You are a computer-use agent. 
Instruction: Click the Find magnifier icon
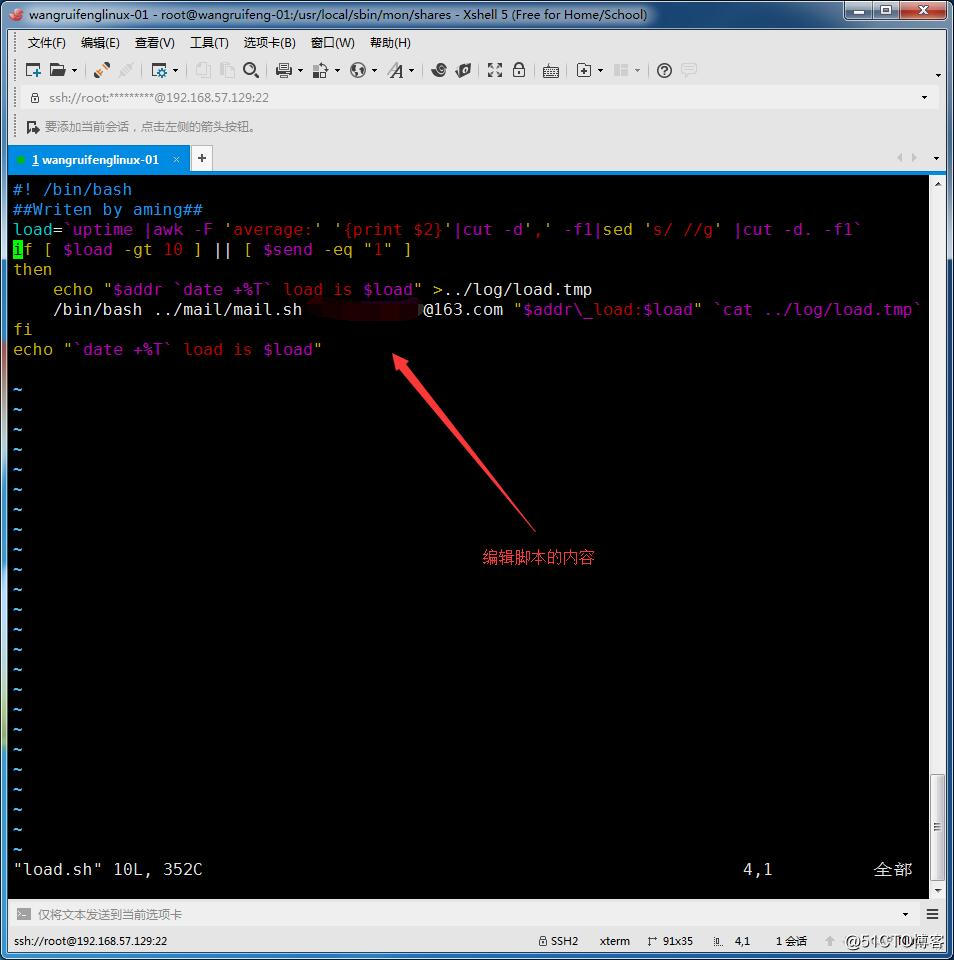click(250, 70)
